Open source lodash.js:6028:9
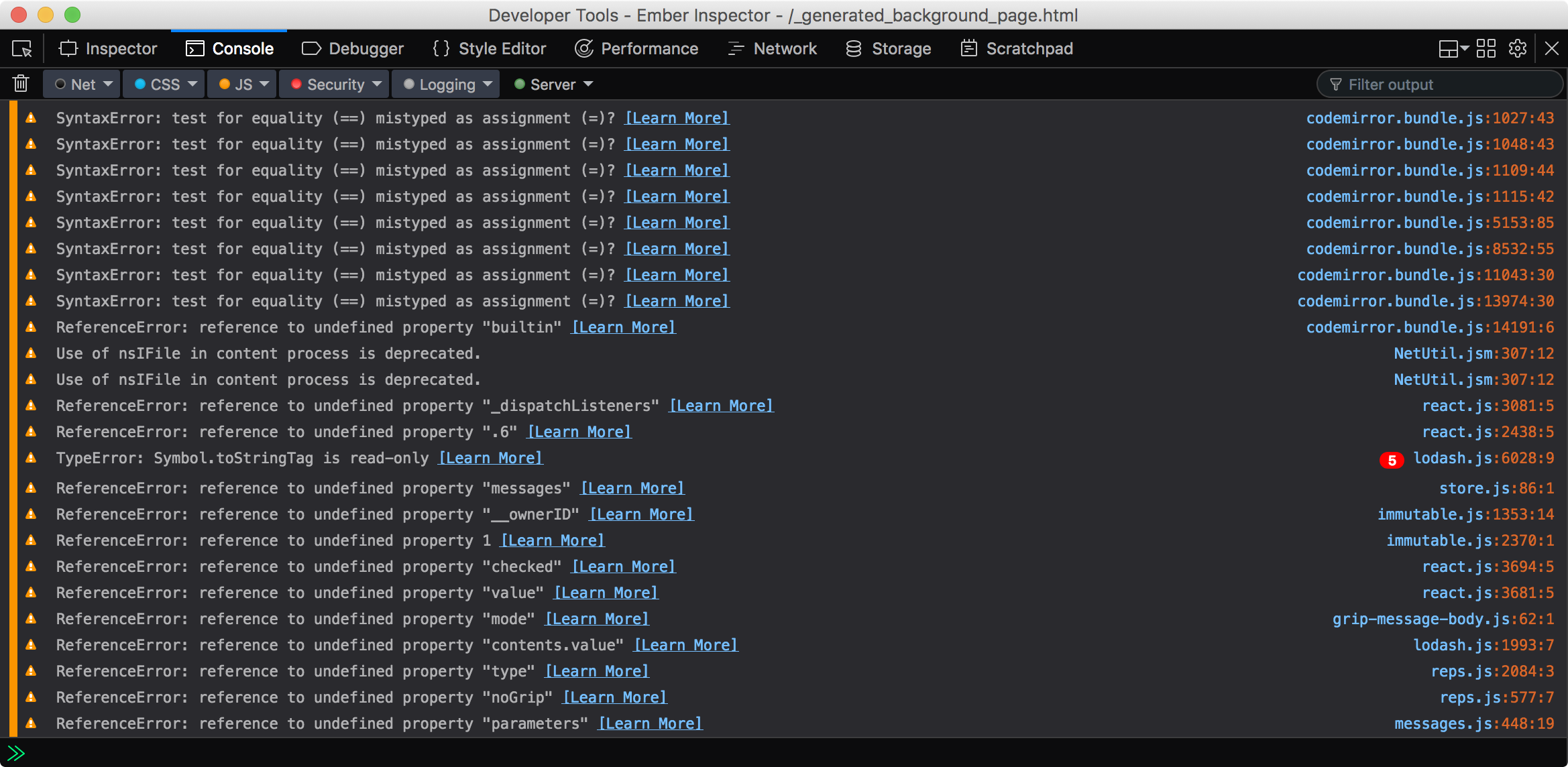1568x767 pixels. tap(1483, 458)
